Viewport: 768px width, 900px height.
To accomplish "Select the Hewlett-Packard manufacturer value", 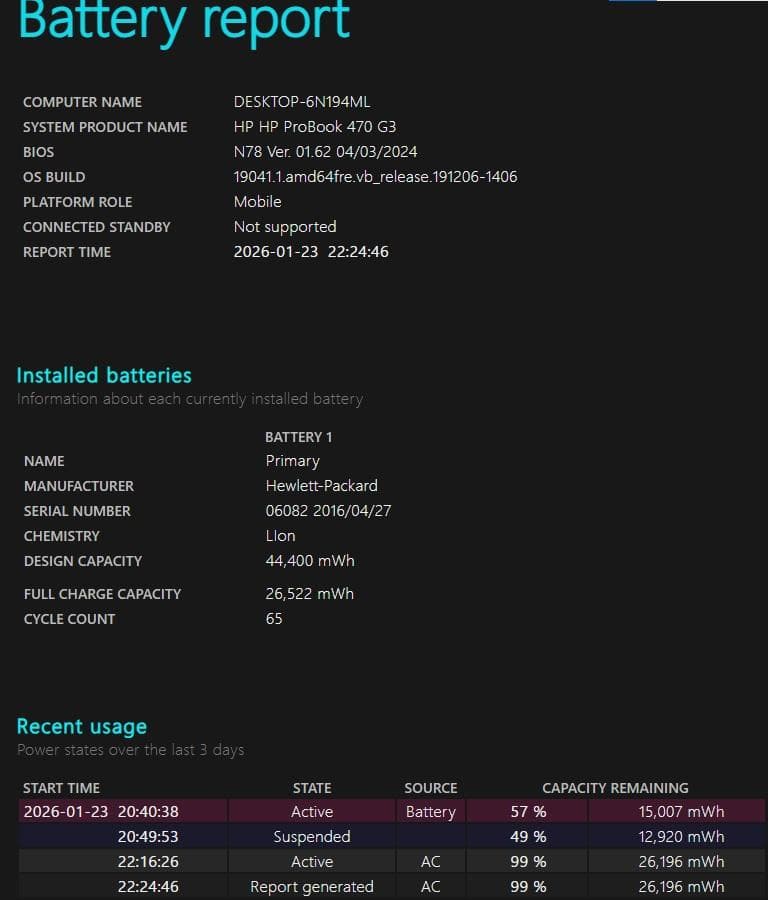I will point(321,486).
